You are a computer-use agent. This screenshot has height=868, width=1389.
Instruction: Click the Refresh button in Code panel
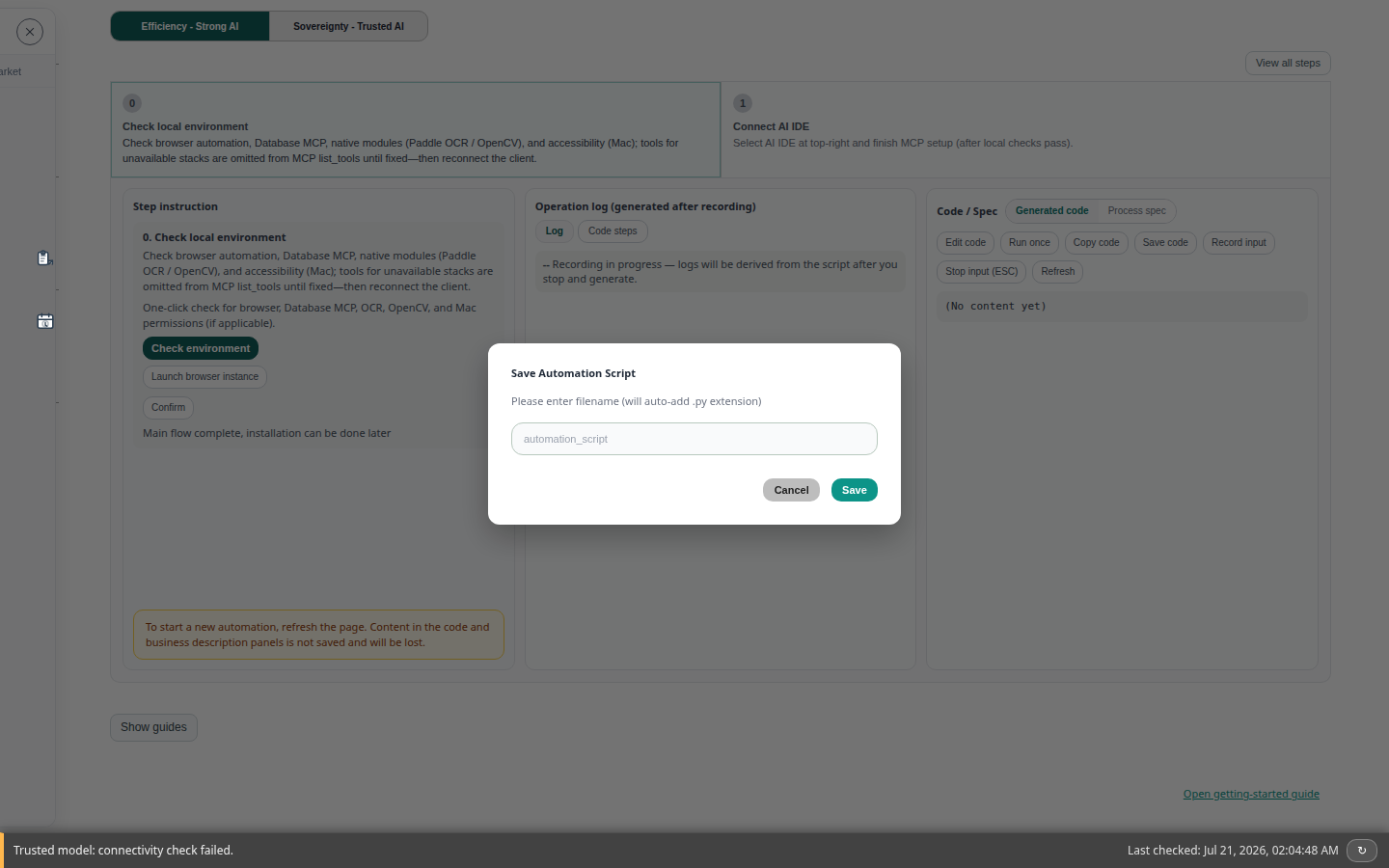tap(1058, 272)
